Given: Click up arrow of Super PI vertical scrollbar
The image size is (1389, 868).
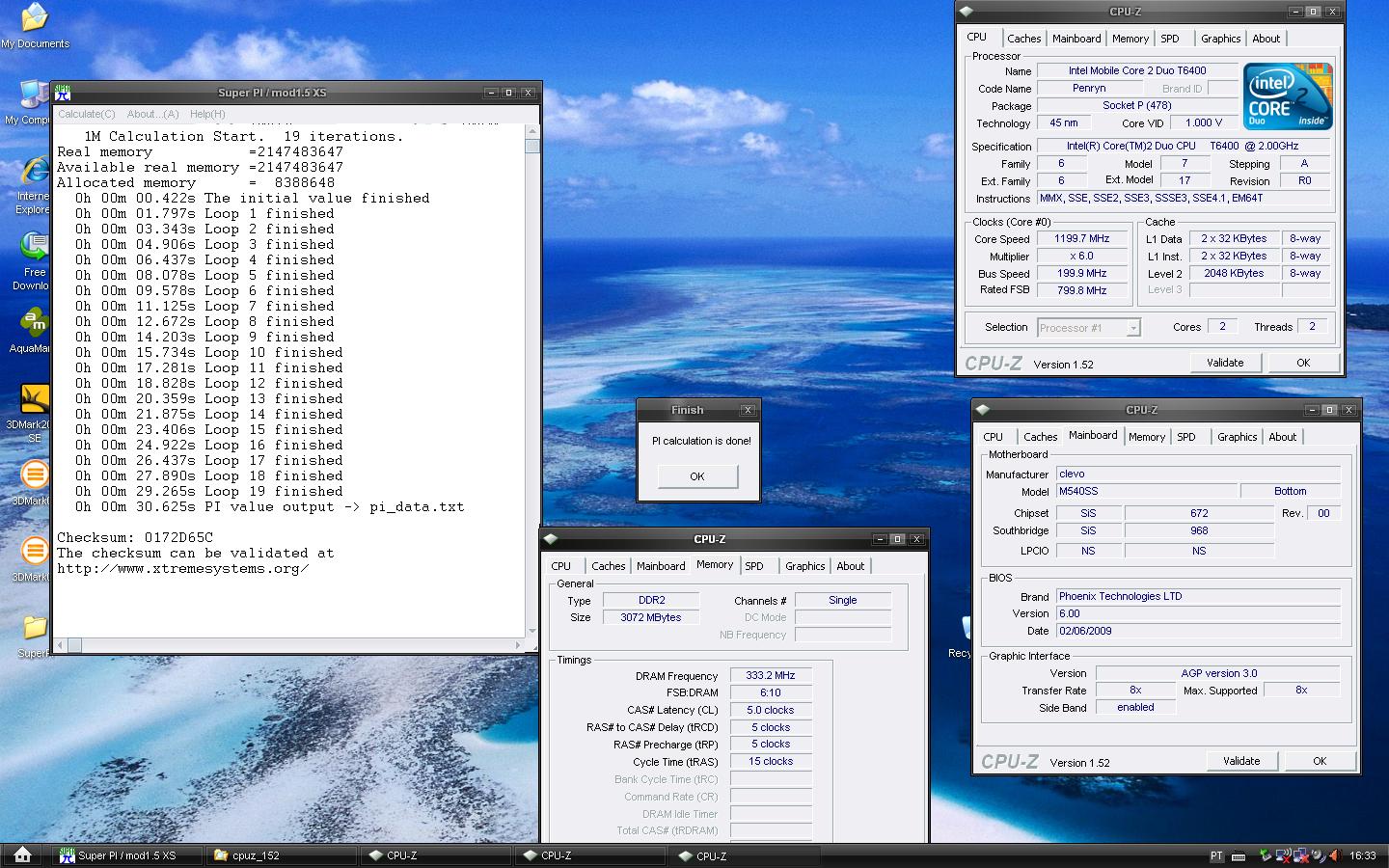Looking at the screenshot, I should tap(532, 131).
